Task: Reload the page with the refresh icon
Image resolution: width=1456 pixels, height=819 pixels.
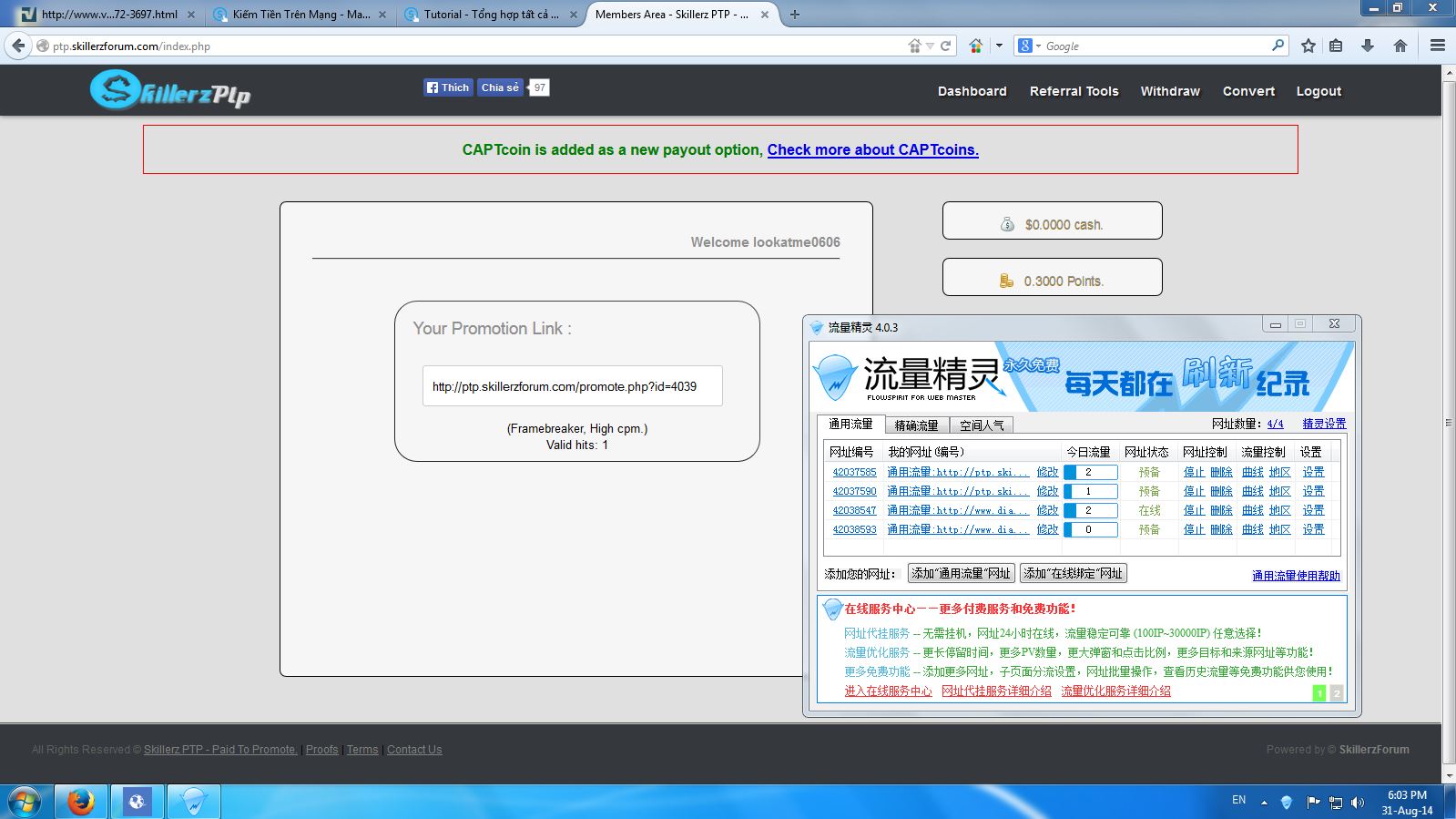Action: (x=945, y=46)
